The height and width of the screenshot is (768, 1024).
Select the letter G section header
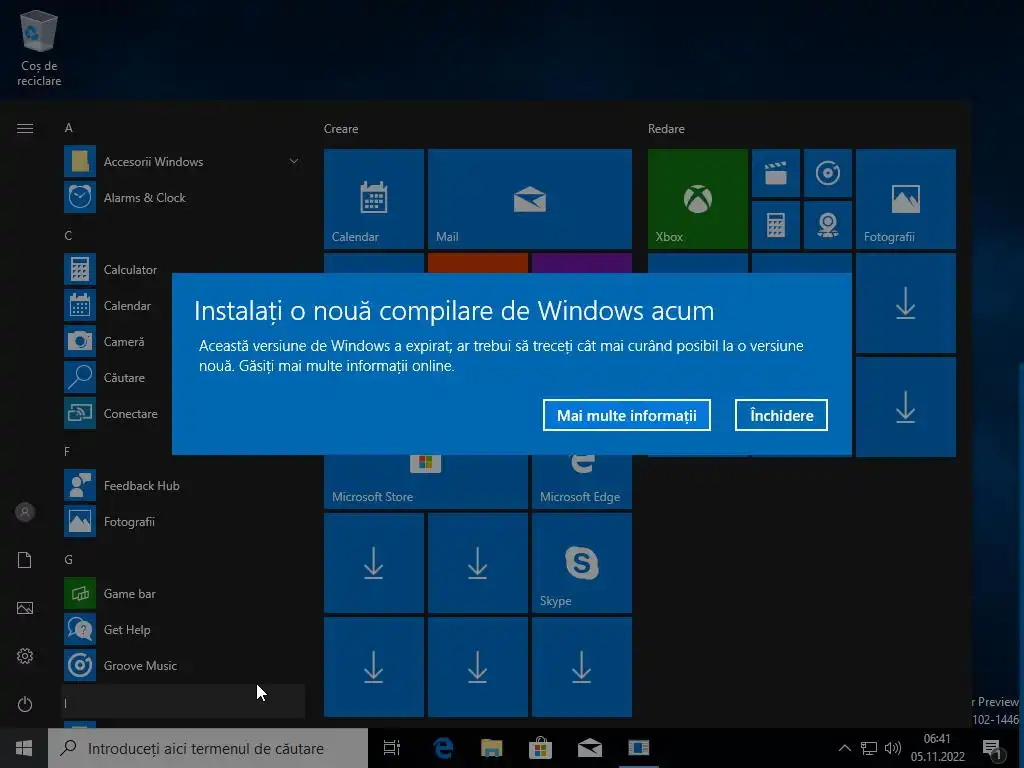[69, 560]
